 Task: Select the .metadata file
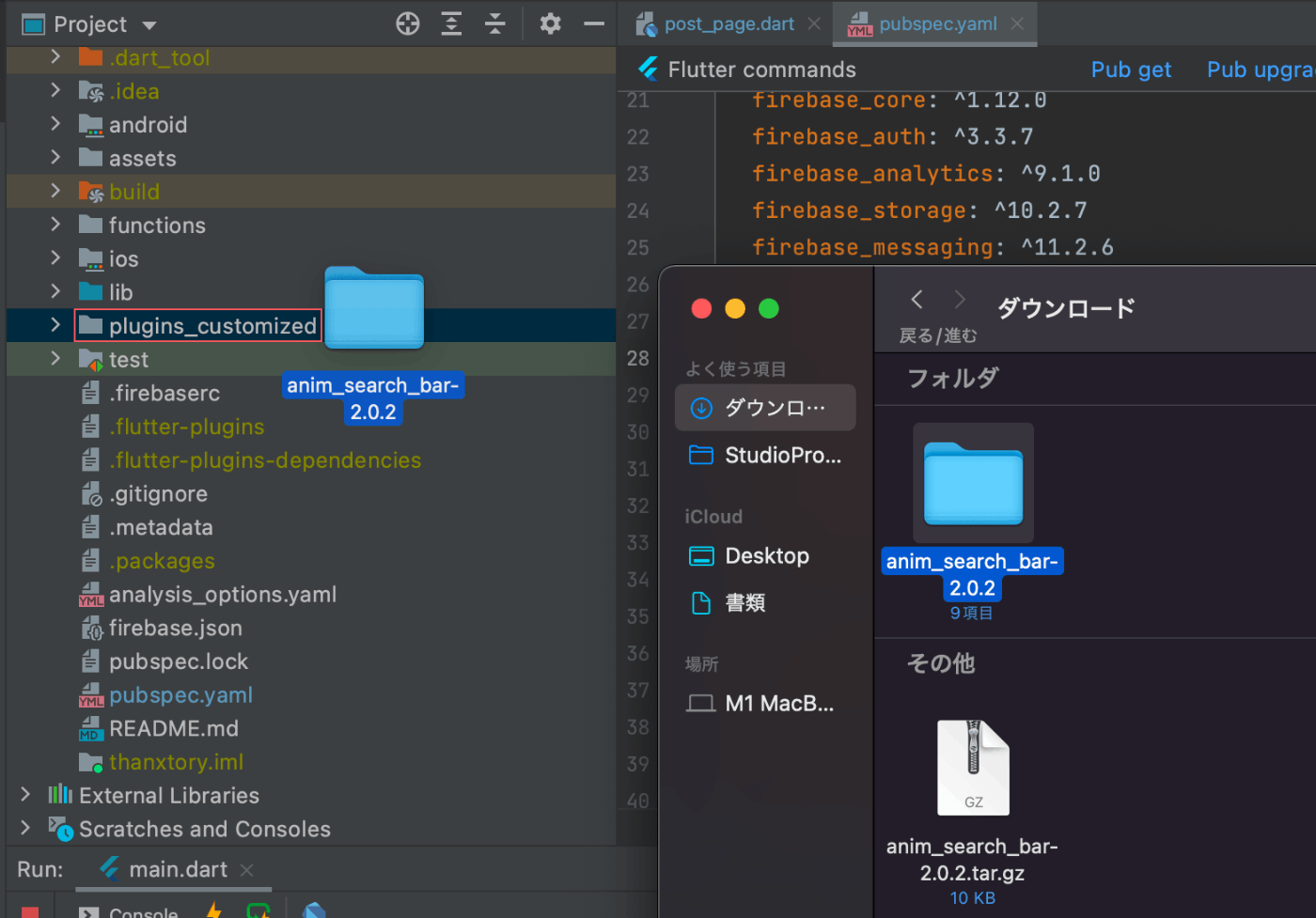pos(160,527)
